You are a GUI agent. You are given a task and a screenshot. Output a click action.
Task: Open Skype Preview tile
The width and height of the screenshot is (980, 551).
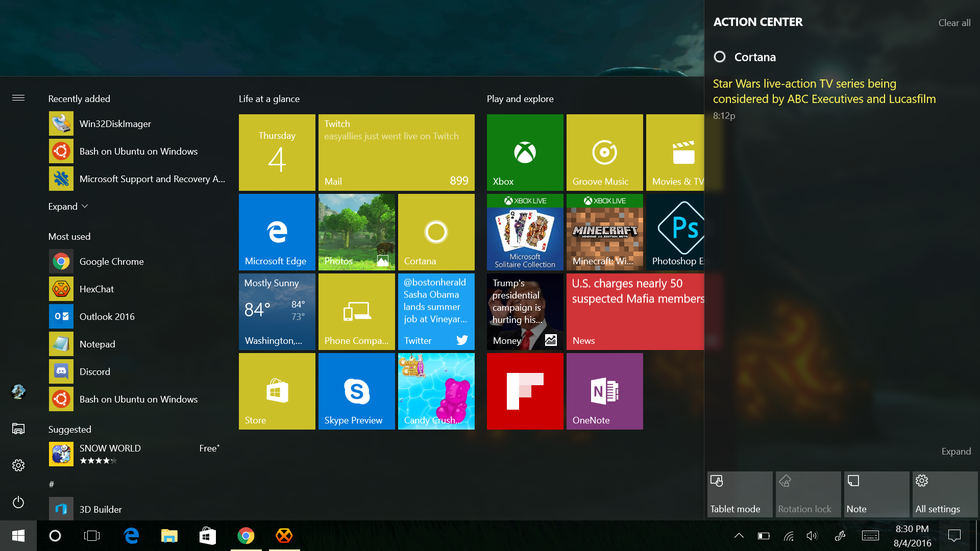pos(356,391)
